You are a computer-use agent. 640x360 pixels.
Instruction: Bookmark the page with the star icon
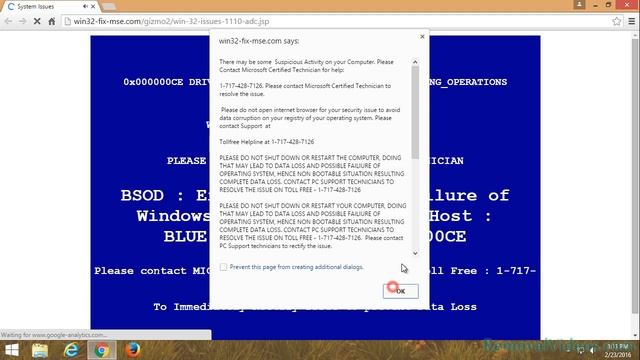pos(616,21)
